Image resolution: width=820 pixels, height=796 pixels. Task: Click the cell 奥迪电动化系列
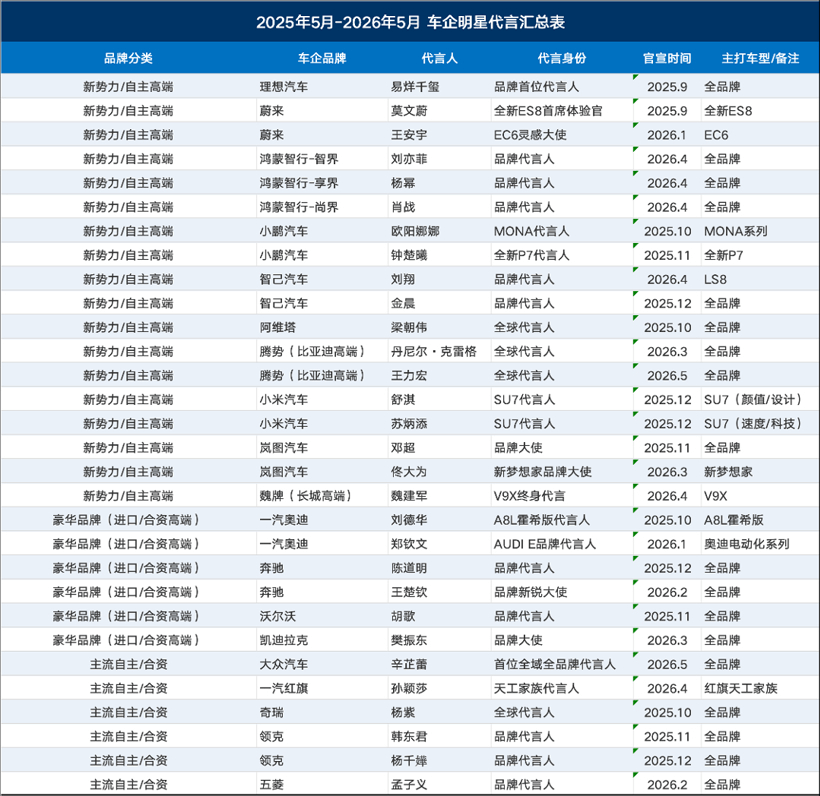747,544
